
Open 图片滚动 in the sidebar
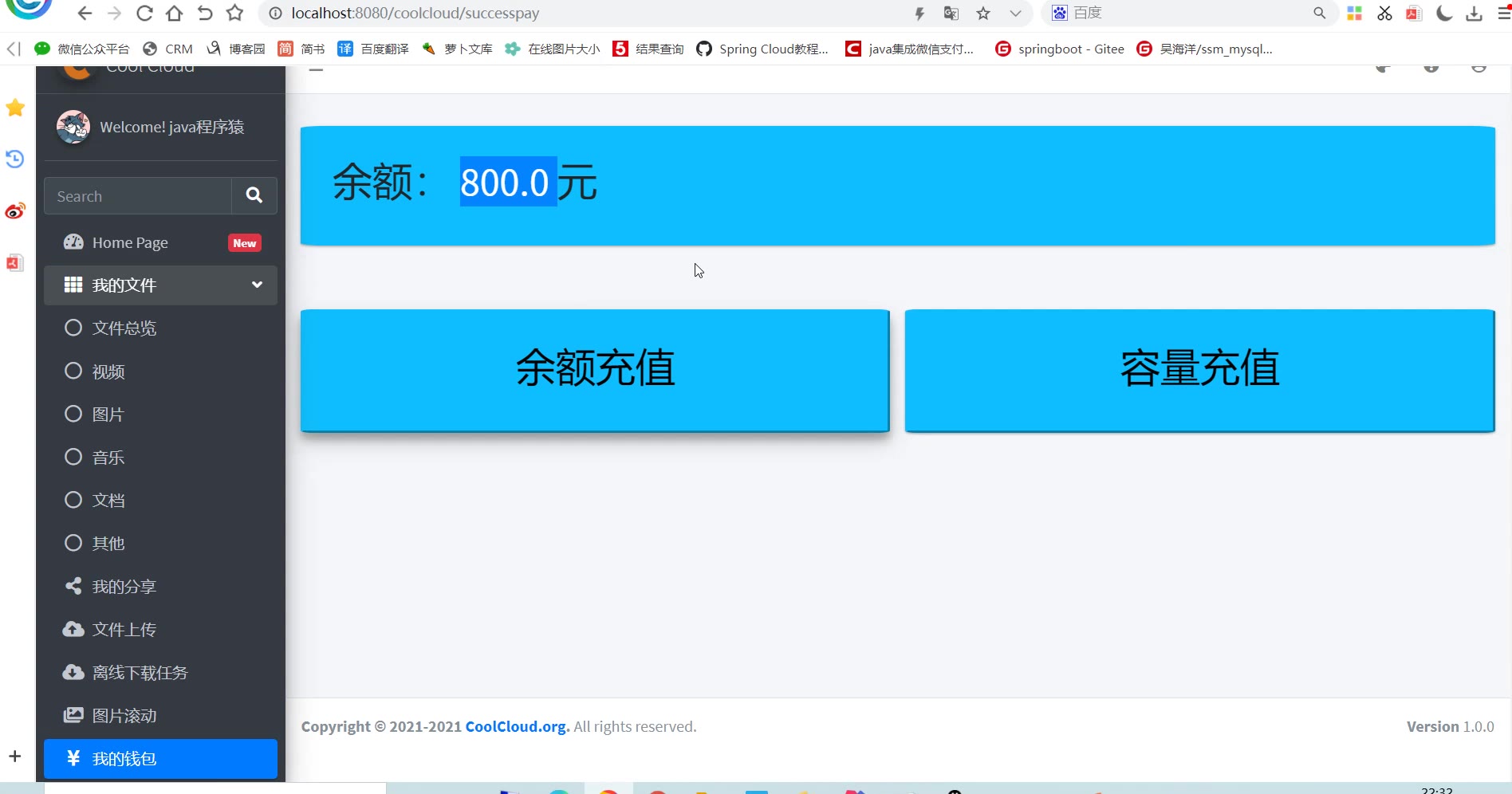tap(161, 715)
